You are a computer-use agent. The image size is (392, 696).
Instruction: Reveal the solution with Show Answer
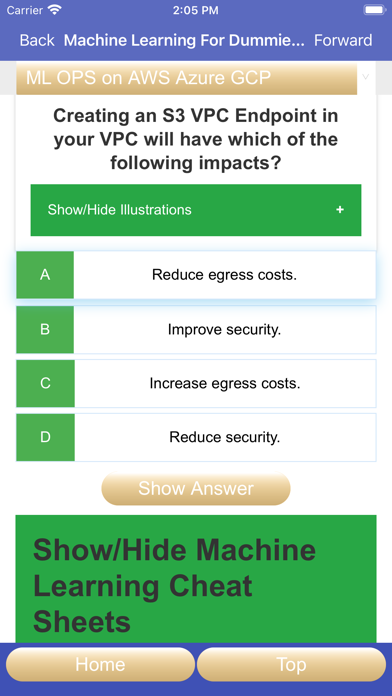[x=196, y=489]
